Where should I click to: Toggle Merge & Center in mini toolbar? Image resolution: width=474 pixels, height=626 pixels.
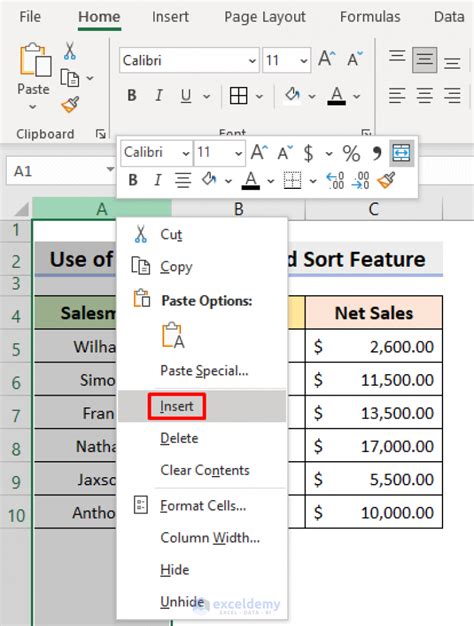click(x=401, y=153)
